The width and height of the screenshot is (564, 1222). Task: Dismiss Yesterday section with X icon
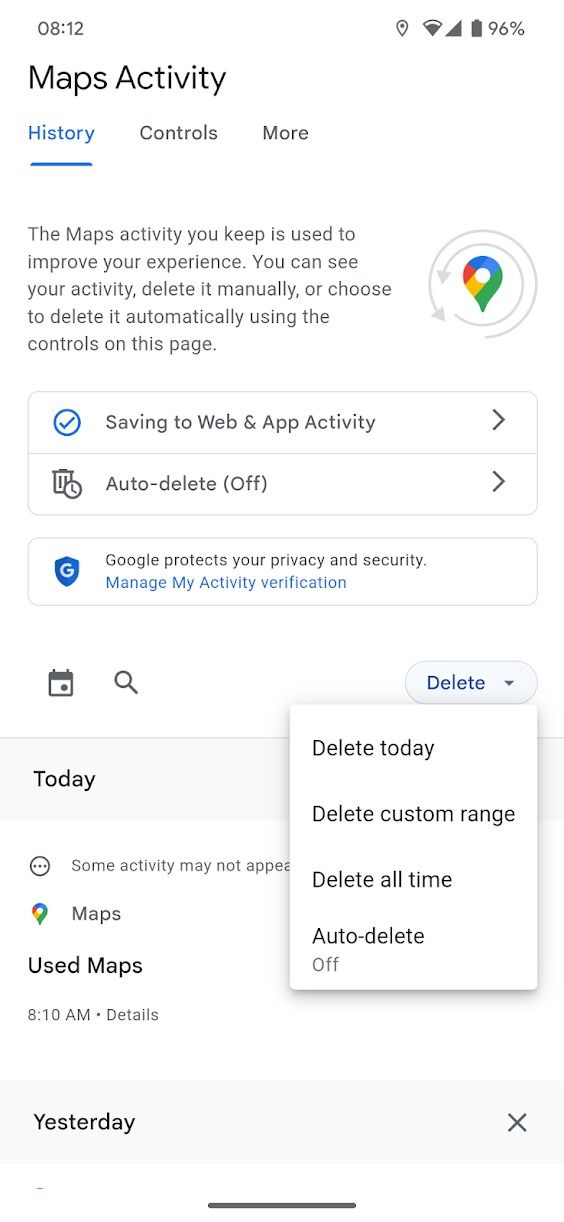pyautogui.click(x=517, y=1123)
